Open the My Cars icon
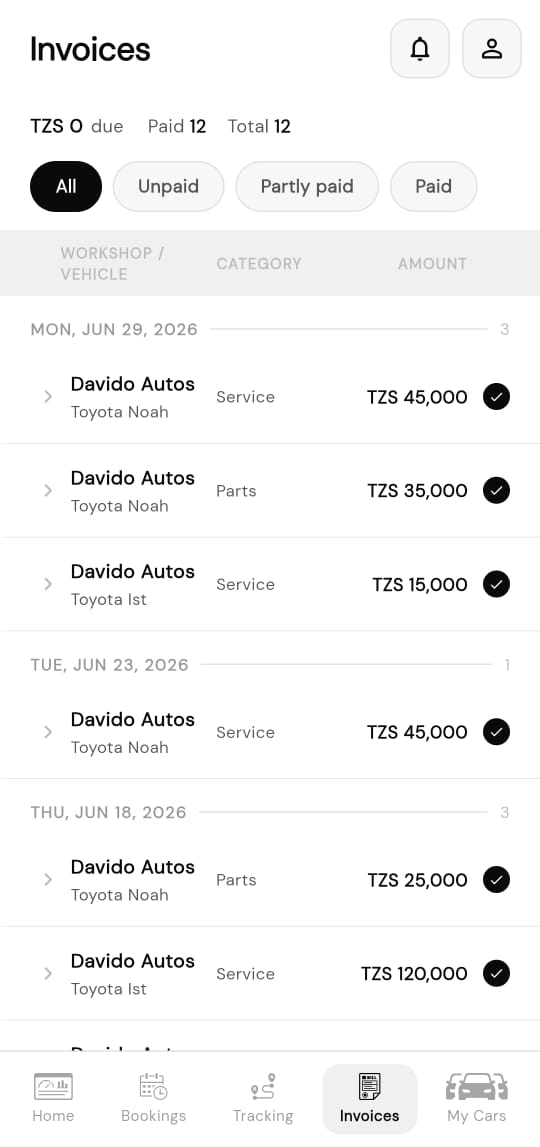This screenshot has width=540, height=1147. click(476, 1086)
